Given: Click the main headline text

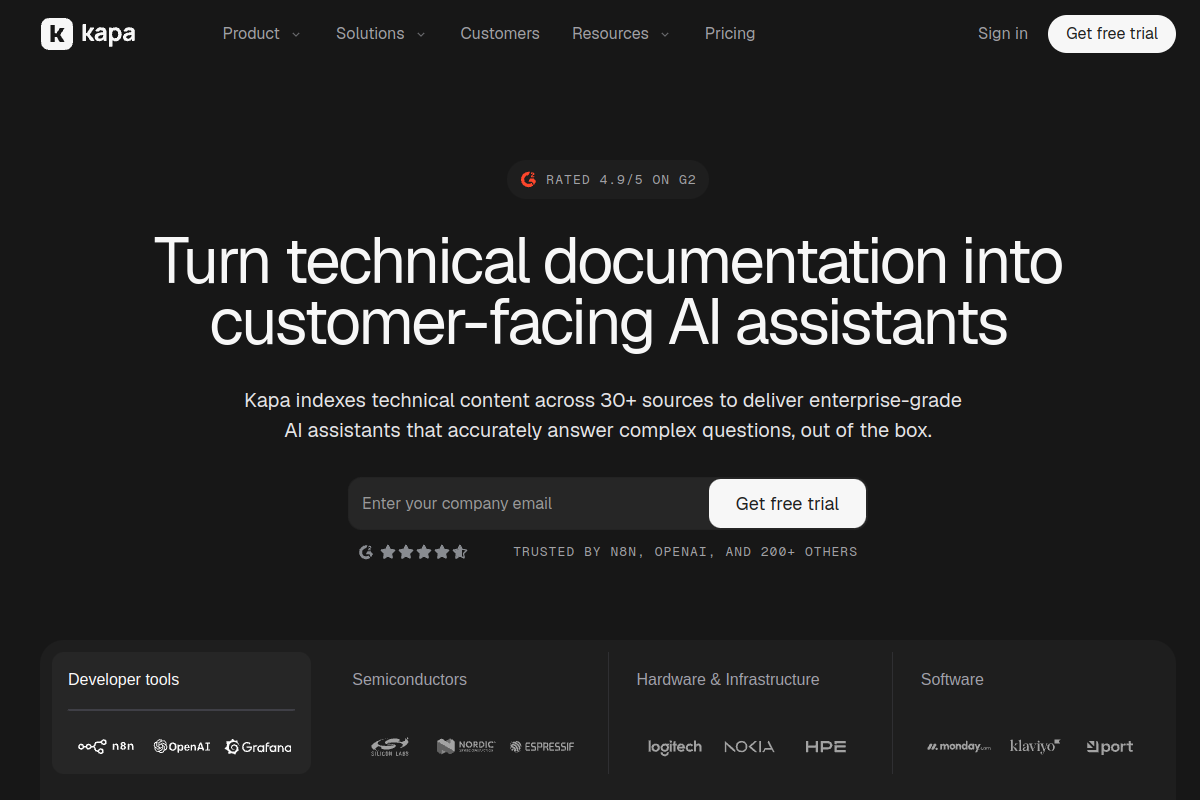Looking at the screenshot, I should (x=608, y=291).
